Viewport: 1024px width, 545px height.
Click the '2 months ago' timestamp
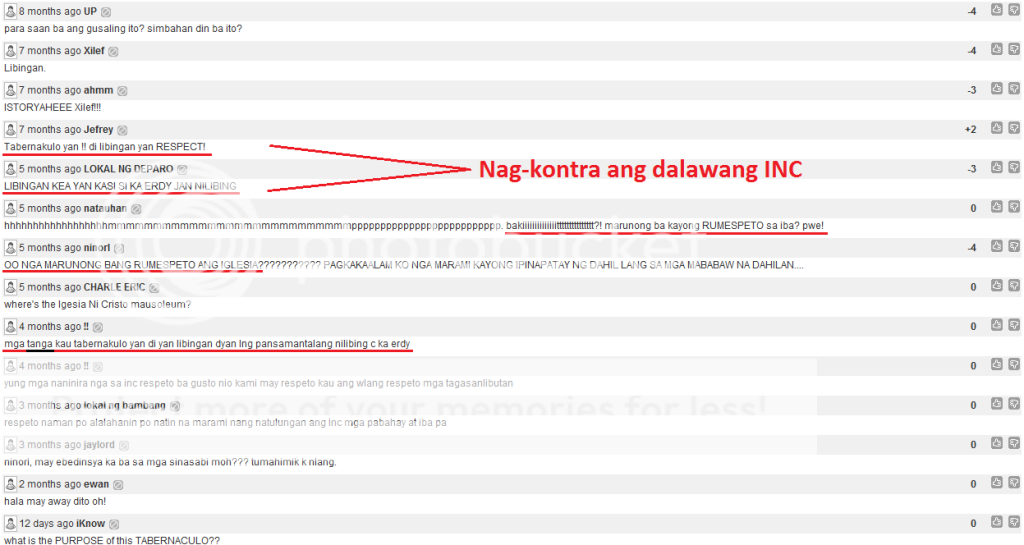[x=50, y=484]
